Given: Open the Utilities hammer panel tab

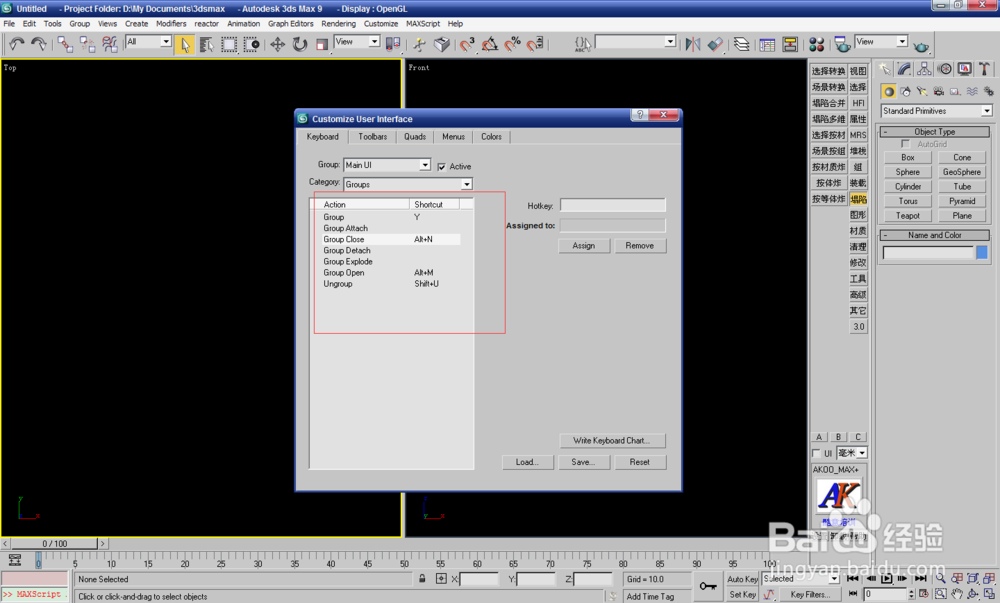Looking at the screenshot, I should coord(985,69).
